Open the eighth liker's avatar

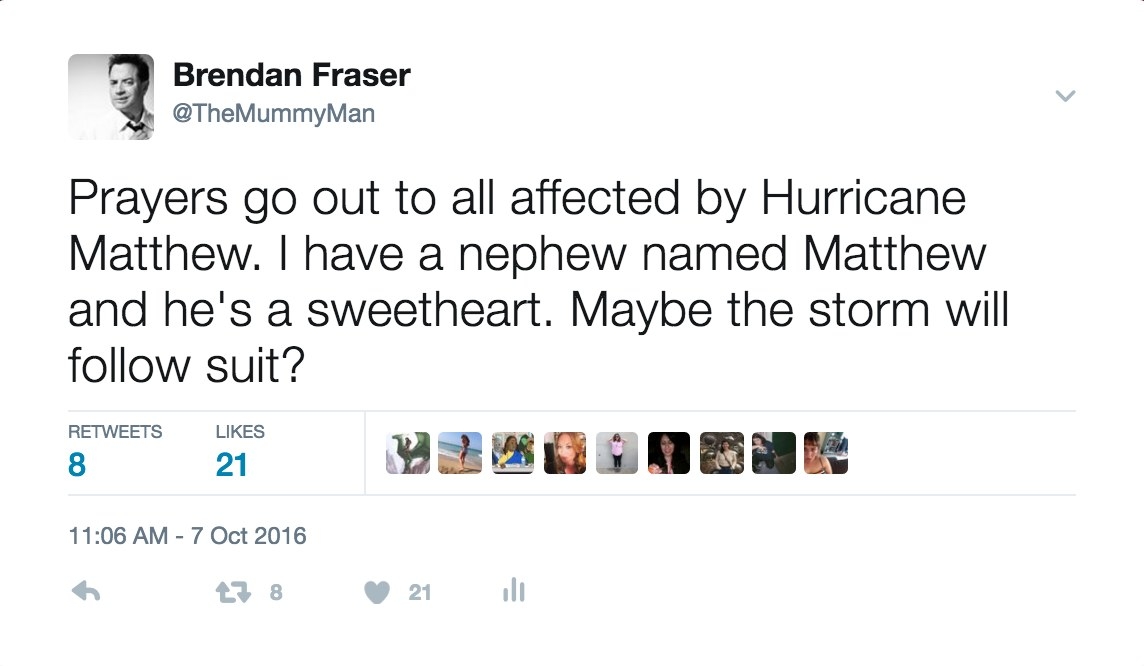click(x=773, y=453)
